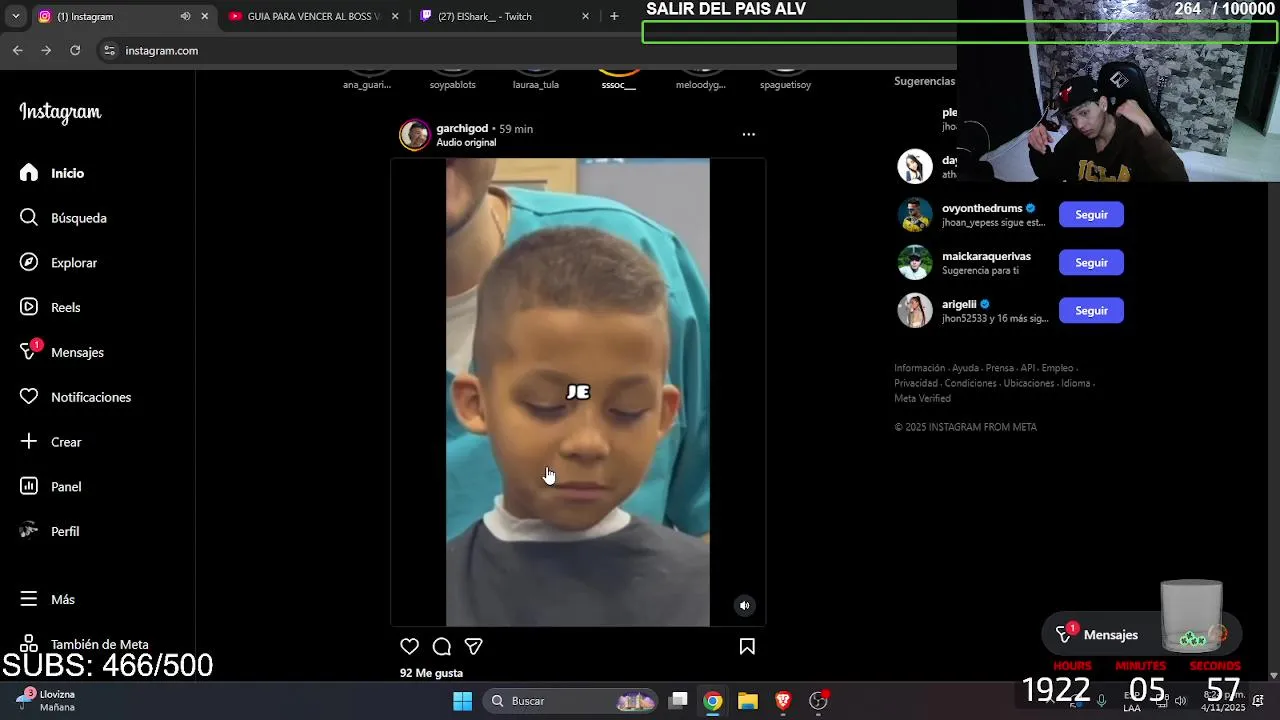Open post options three-dot menu
1280x720 pixels.
click(748, 134)
